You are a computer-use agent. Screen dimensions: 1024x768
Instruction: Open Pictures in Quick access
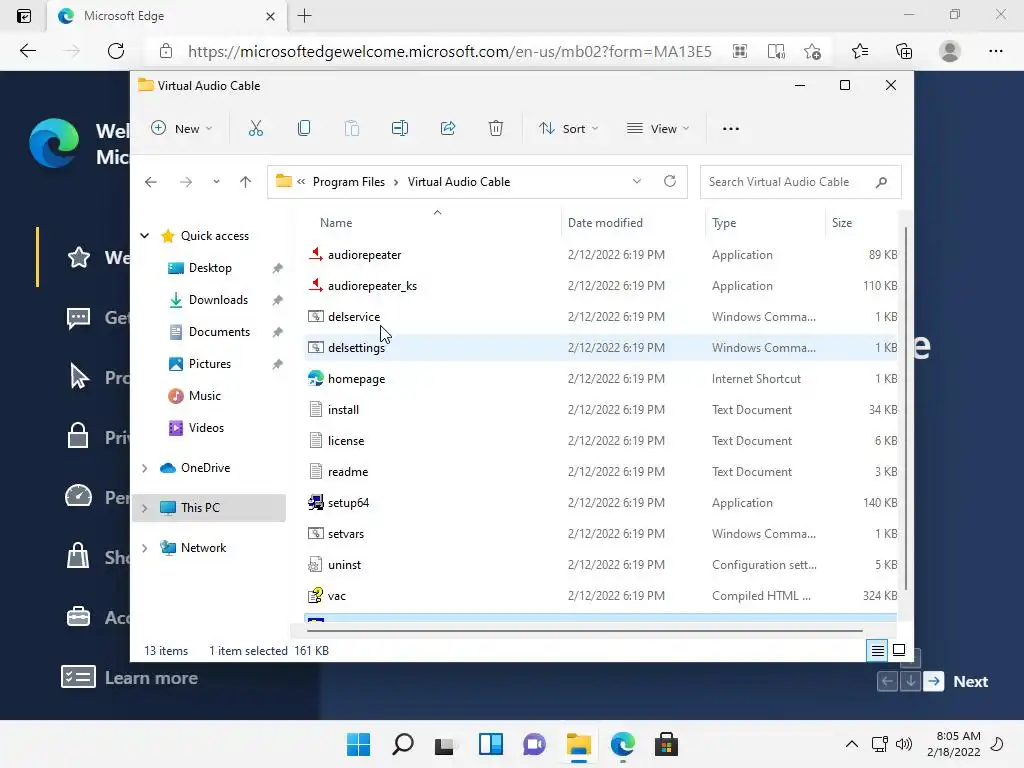coord(210,364)
